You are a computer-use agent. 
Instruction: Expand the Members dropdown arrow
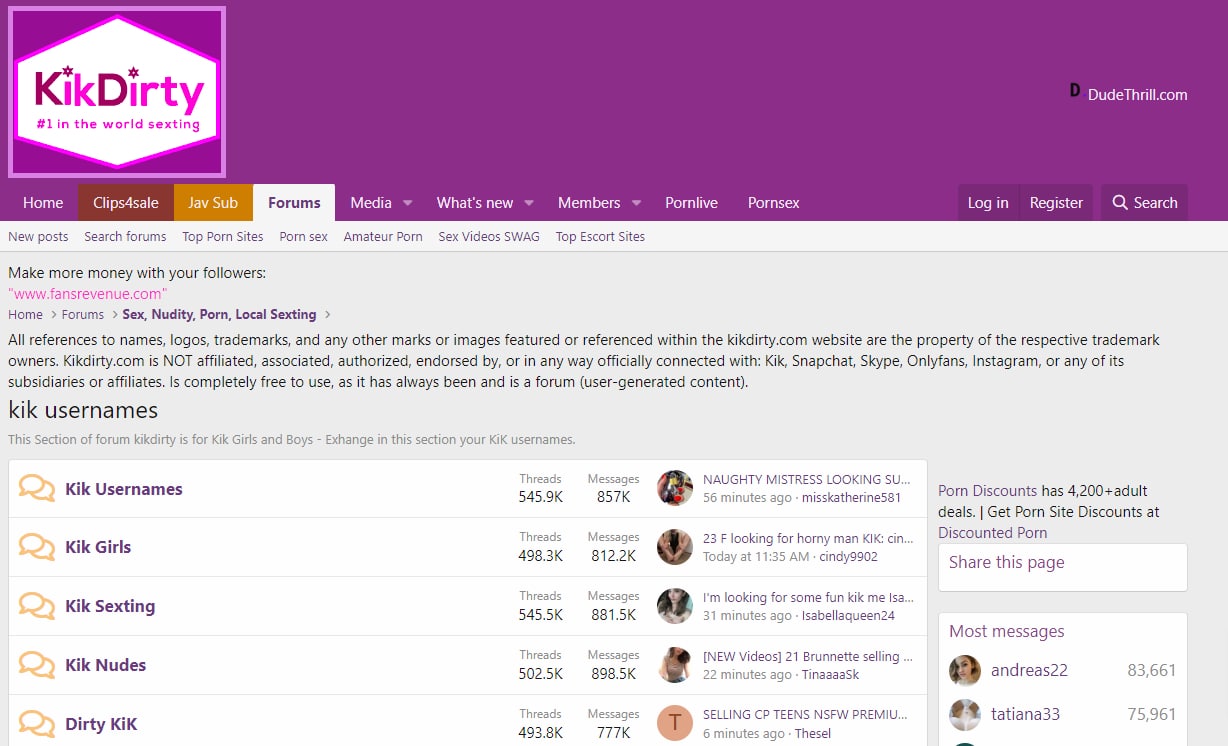[x=636, y=203]
